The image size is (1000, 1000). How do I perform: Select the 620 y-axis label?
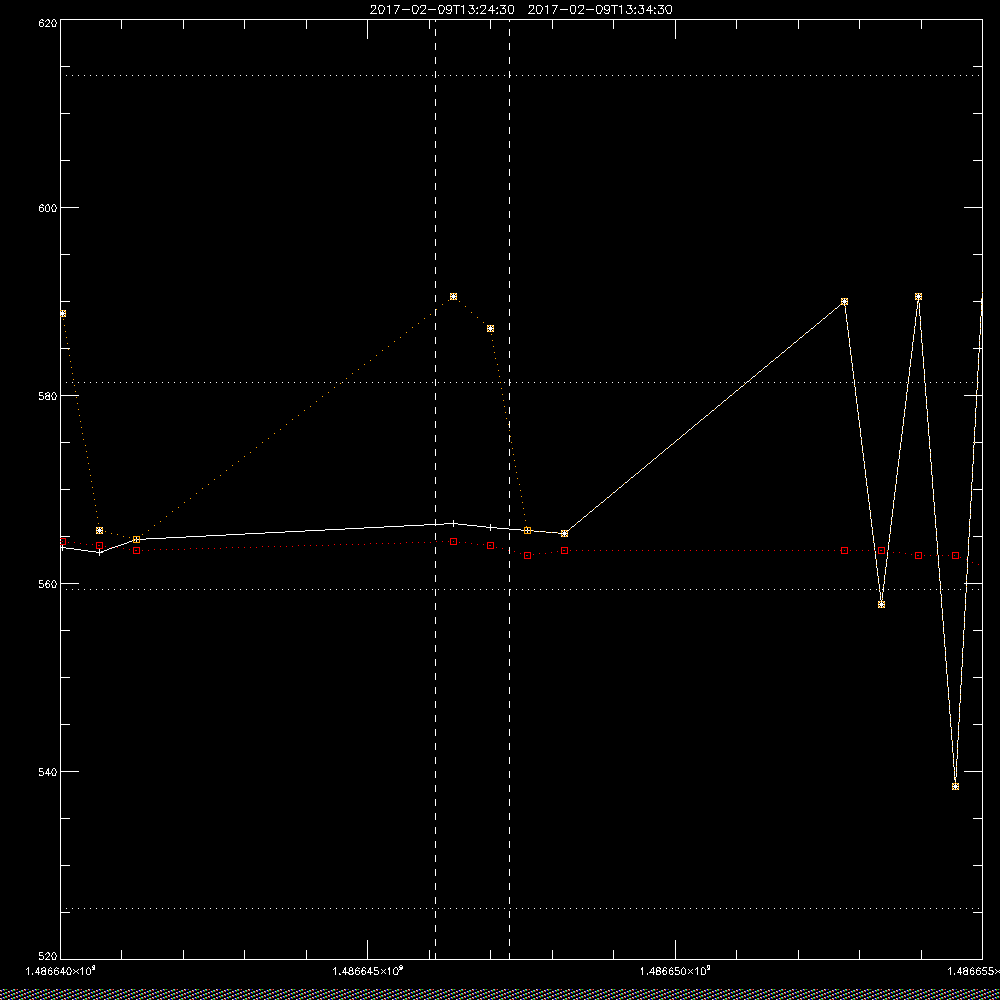(x=48, y=23)
